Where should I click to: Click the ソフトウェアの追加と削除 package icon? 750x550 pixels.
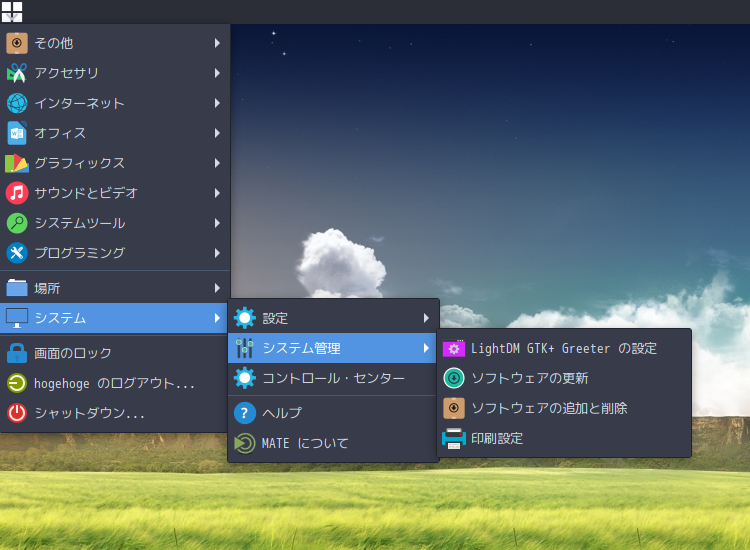coord(454,408)
